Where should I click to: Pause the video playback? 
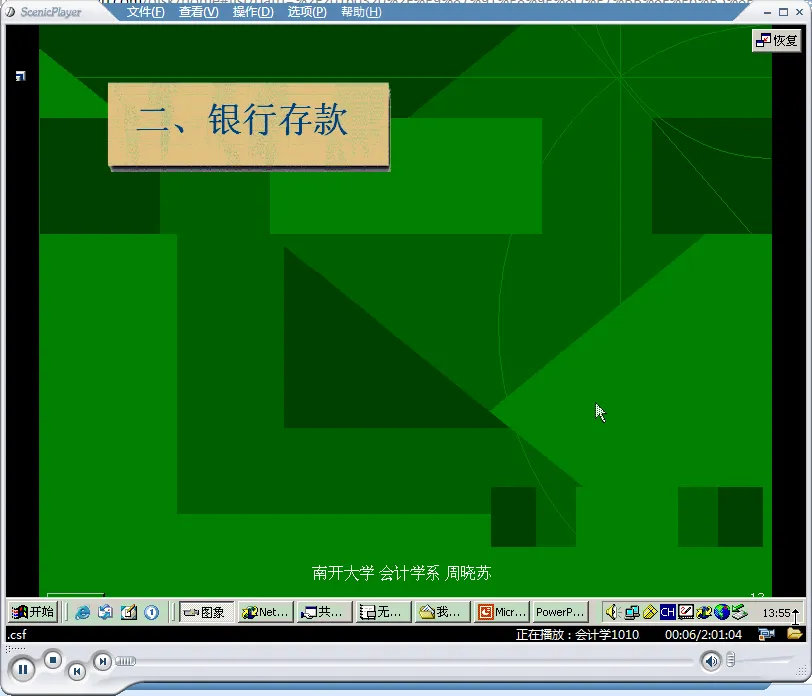click(24, 668)
